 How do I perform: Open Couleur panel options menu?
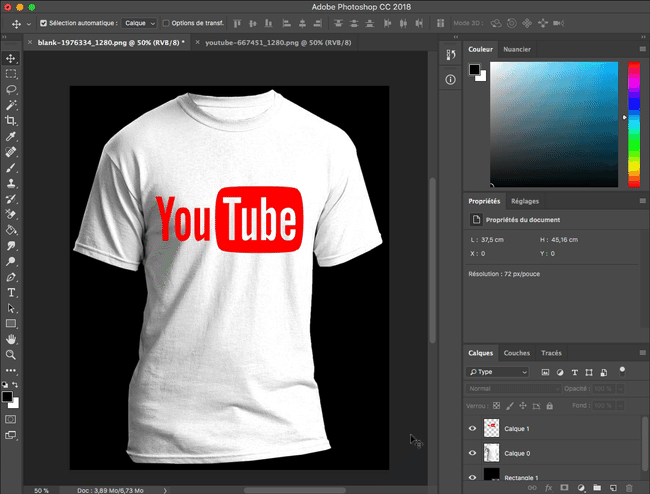[643, 49]
